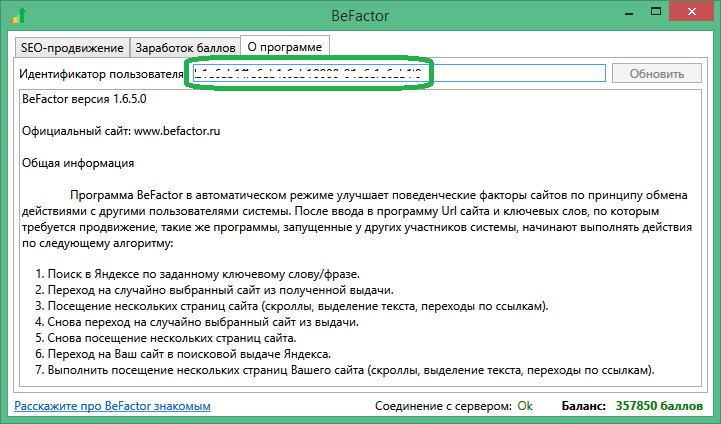Click step 3 Посещение нескольких страниц сайта
Viewport: 721px width, 424px height.
point(292,306)
